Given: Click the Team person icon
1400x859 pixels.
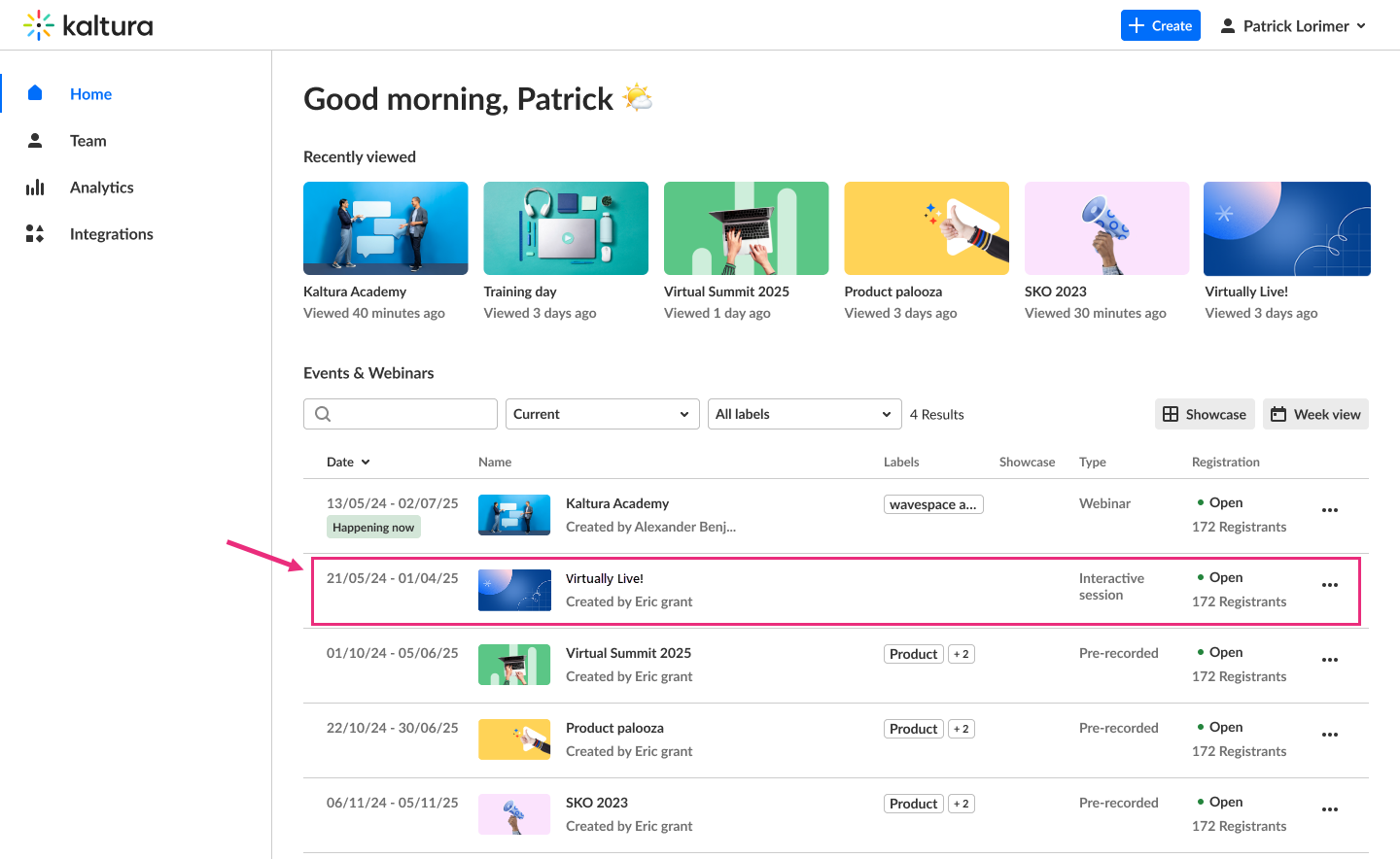Looking at the screenshot, I should (35, 140).
